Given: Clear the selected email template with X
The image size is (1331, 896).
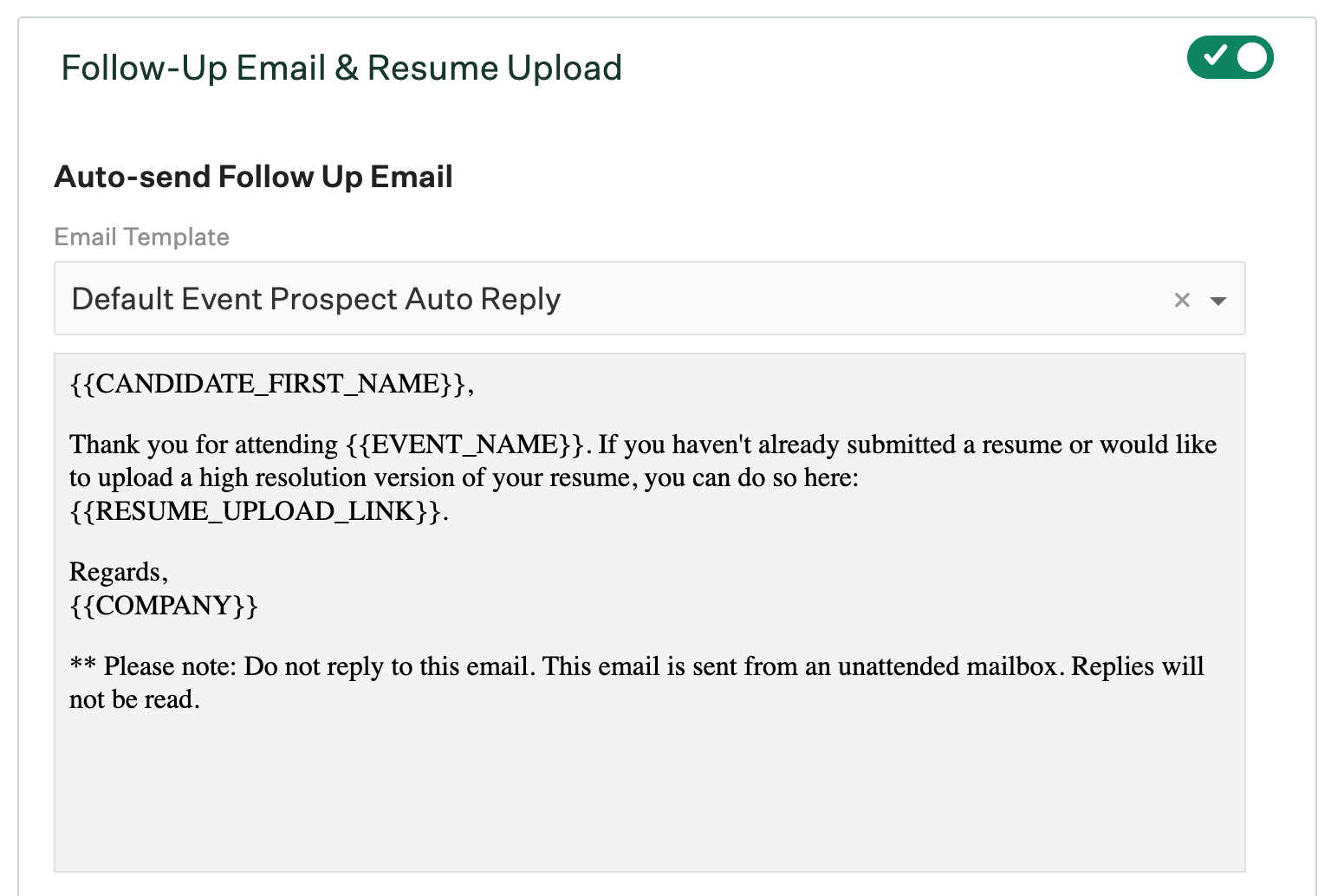Looking at the screenshot, I should pyautogui.click(x=1182, y=300).
